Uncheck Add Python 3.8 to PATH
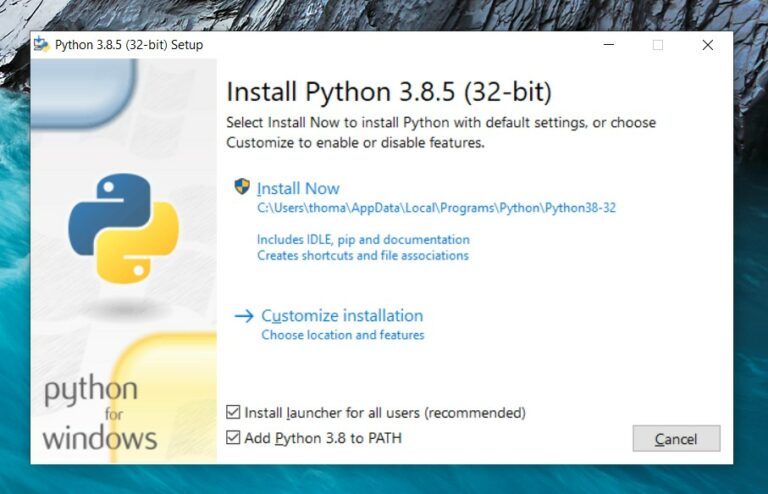 click(x=233, y=437)
